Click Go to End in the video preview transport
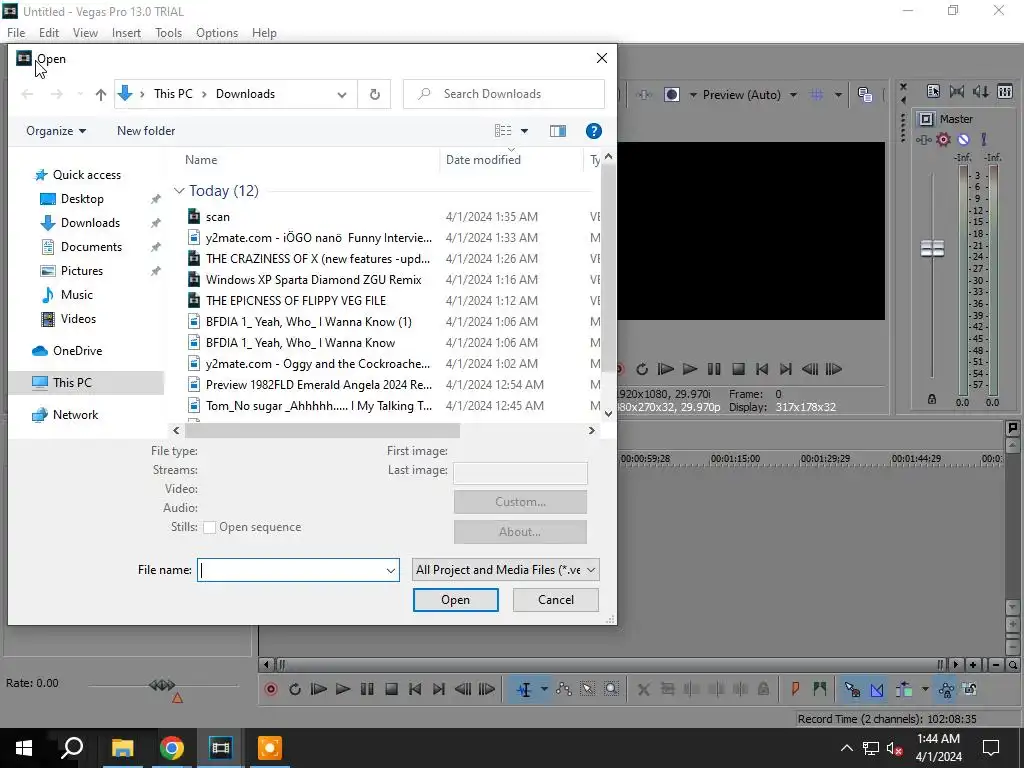Image resolution: width=1024 pixels, height=768 pixels. [786, 369]
